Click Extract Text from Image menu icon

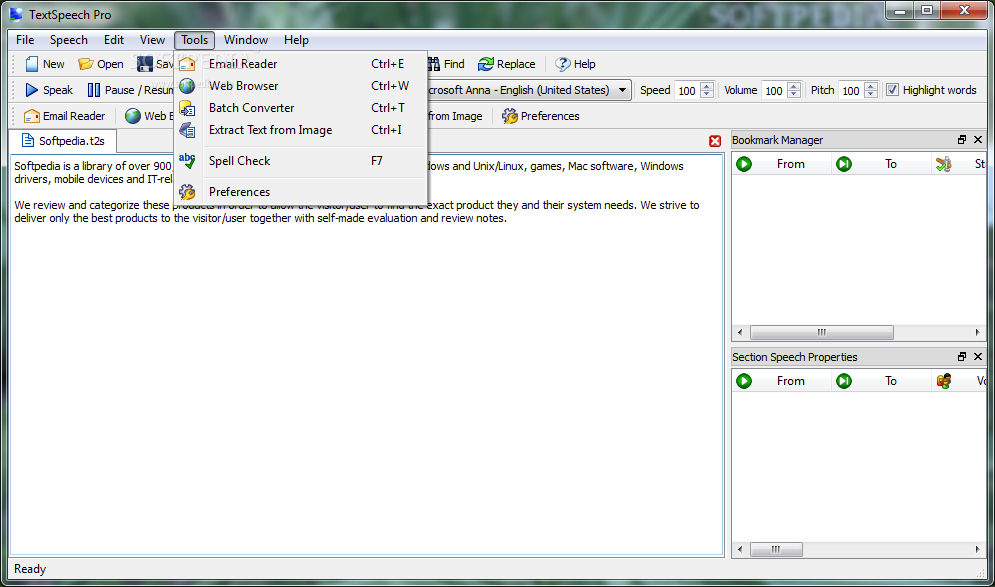point(187,130)
